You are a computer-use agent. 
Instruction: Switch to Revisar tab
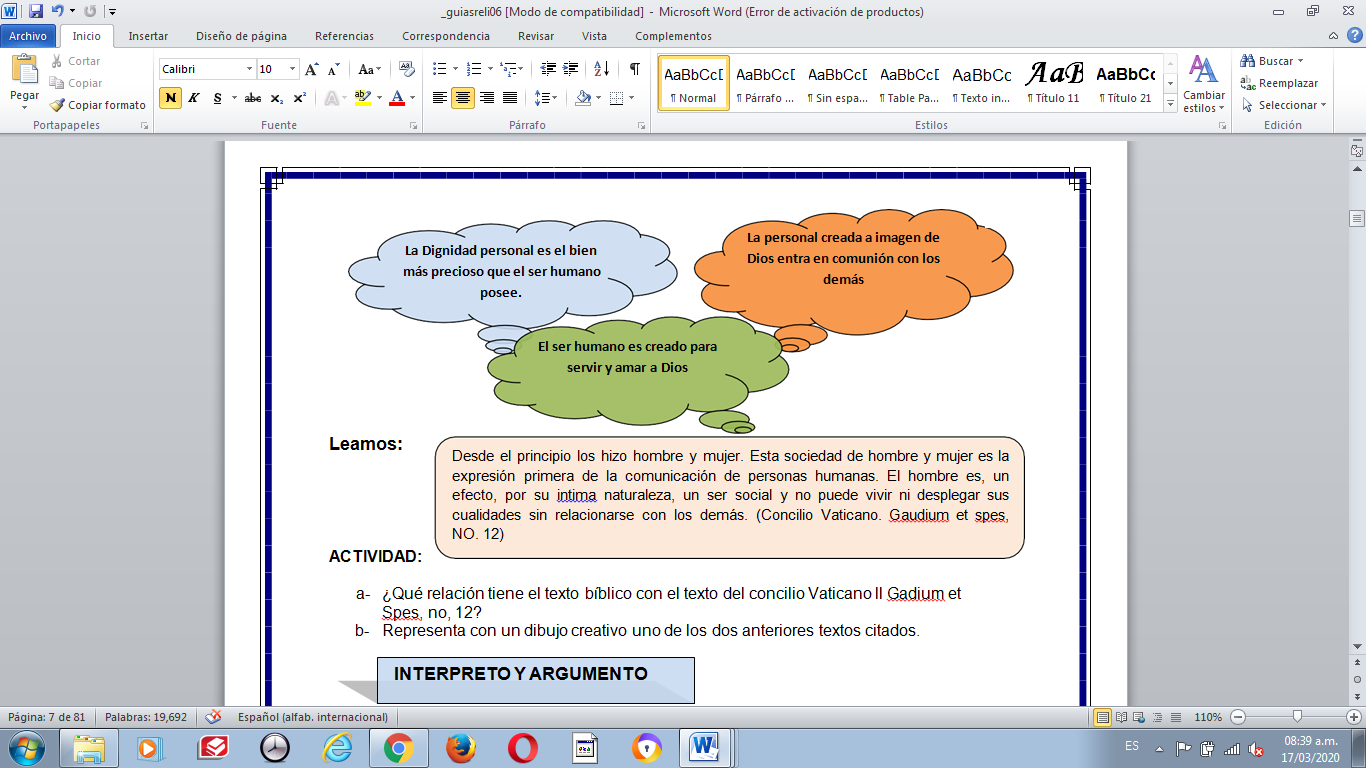[x=536, y=36]
